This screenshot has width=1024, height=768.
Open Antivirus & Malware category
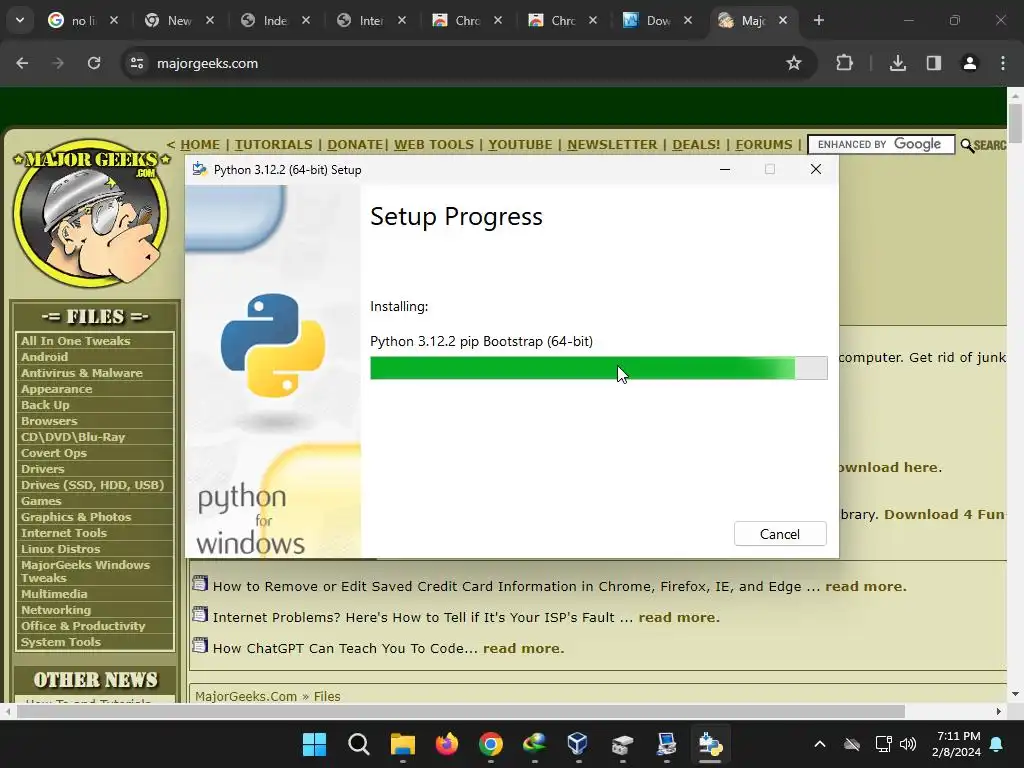(x=82, y=373)
